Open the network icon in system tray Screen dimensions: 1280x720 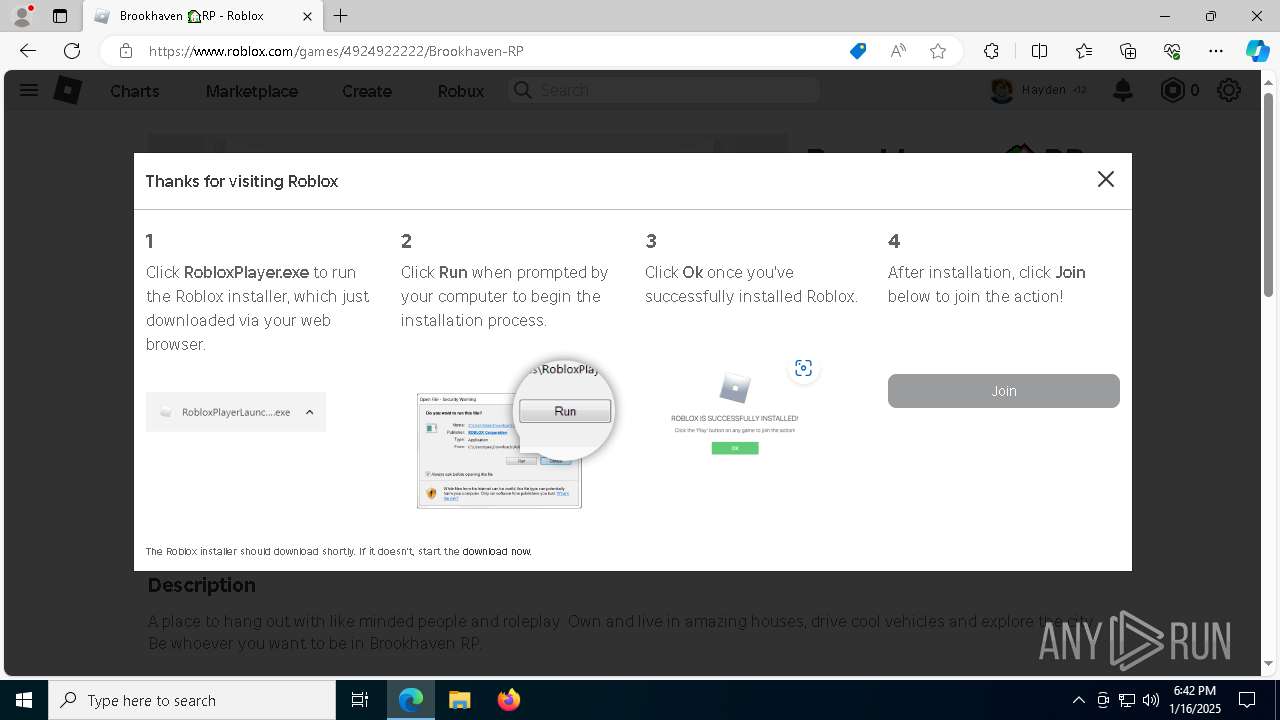[x=1127, y=700]
